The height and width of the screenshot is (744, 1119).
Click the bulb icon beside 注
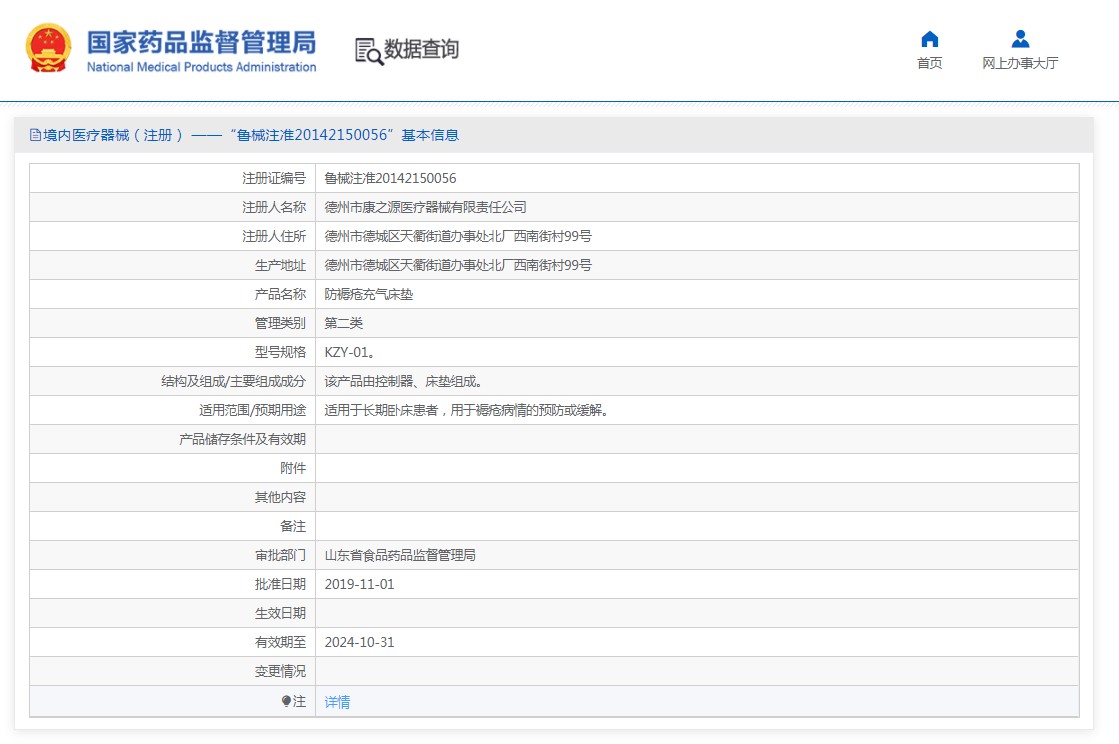click(x=286, y=702)
